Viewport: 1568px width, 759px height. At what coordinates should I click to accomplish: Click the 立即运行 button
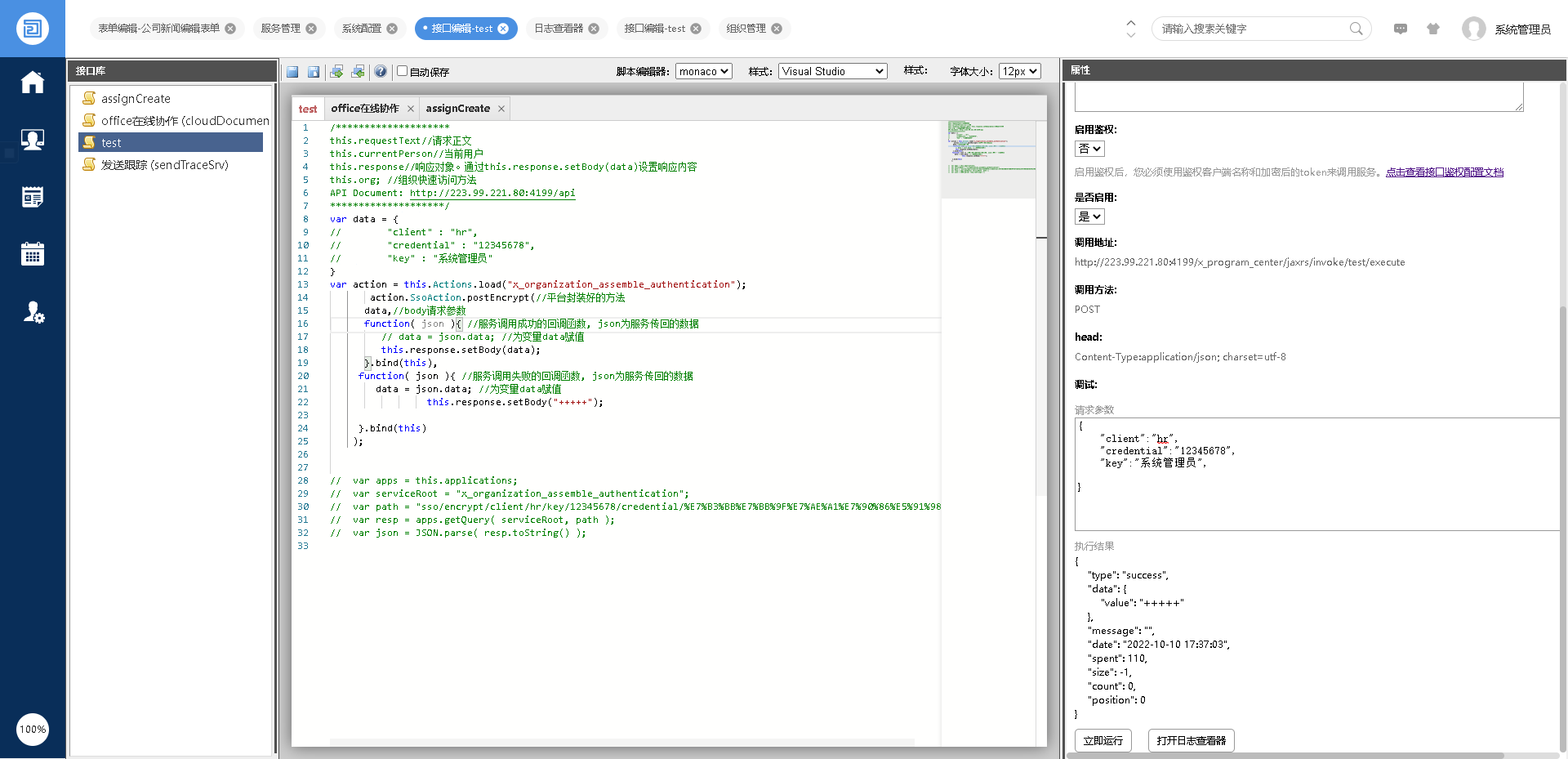click(1102, 740)
